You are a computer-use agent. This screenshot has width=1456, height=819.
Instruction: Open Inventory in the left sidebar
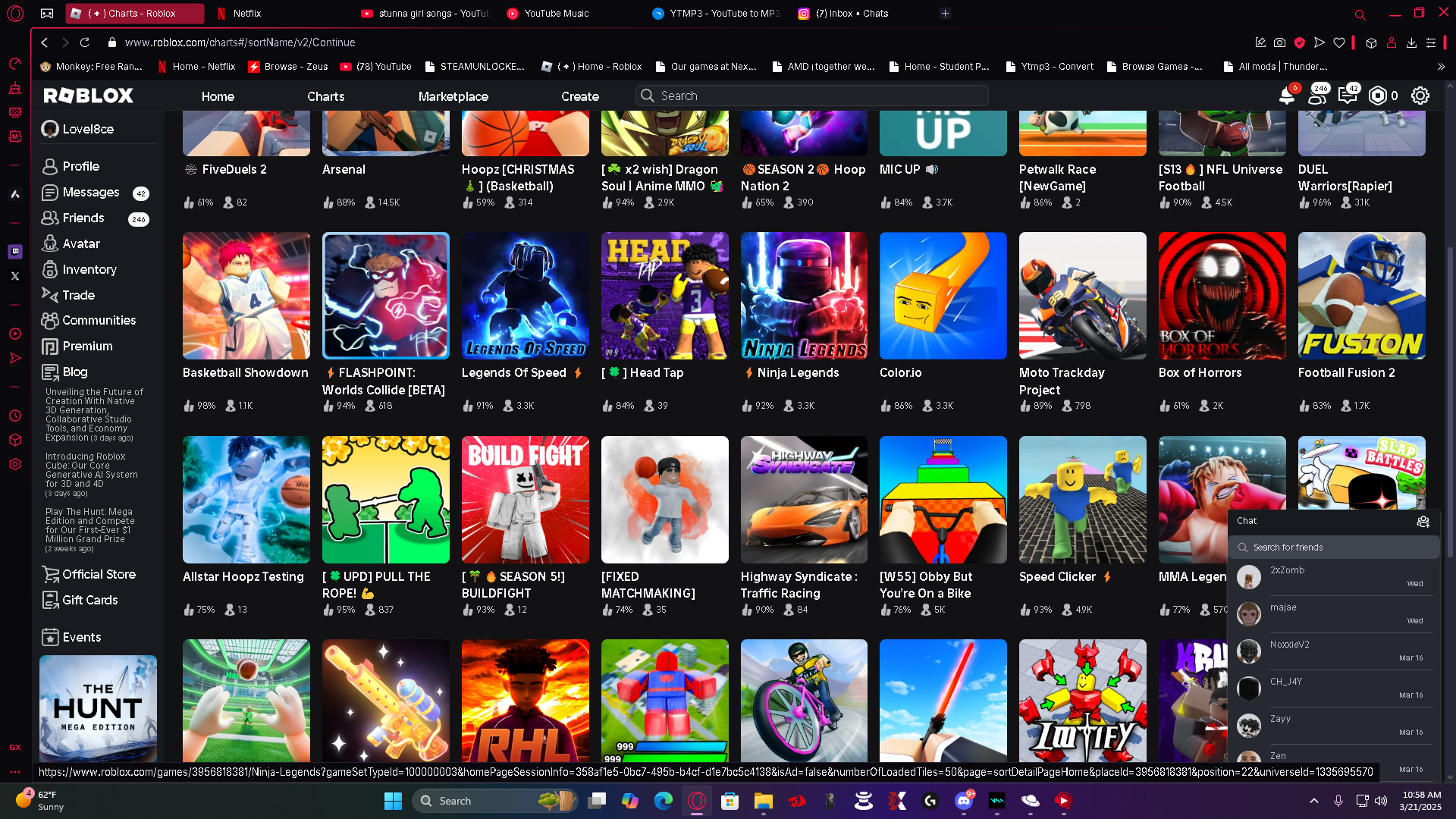89,269
